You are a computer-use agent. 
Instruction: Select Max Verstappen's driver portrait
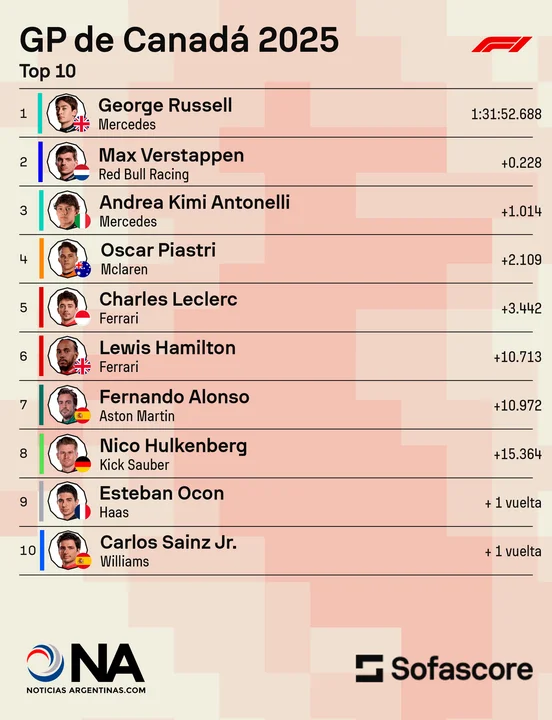tap(67, 162)
